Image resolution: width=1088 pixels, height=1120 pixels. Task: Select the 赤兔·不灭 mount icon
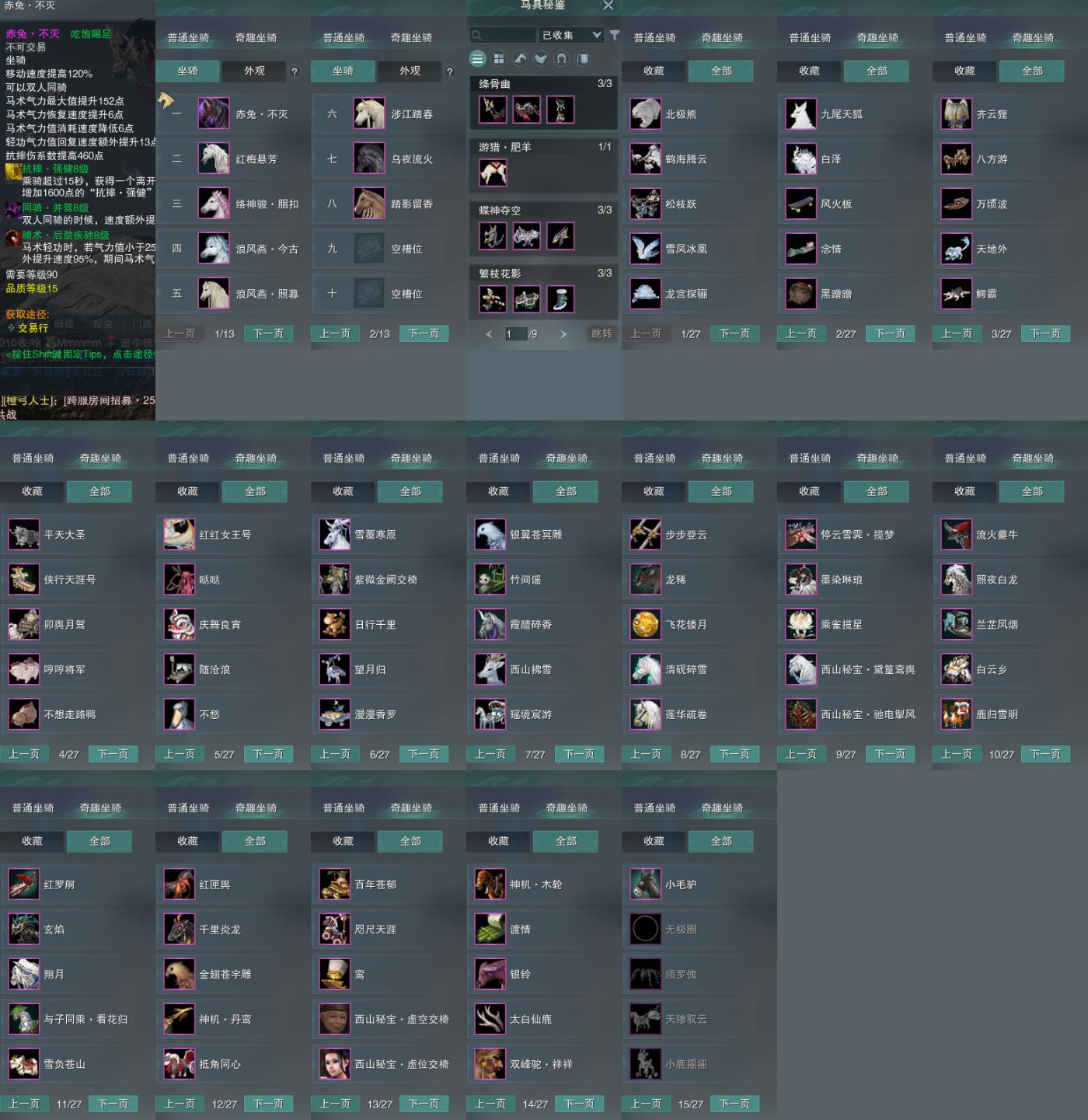pos(213,113)
